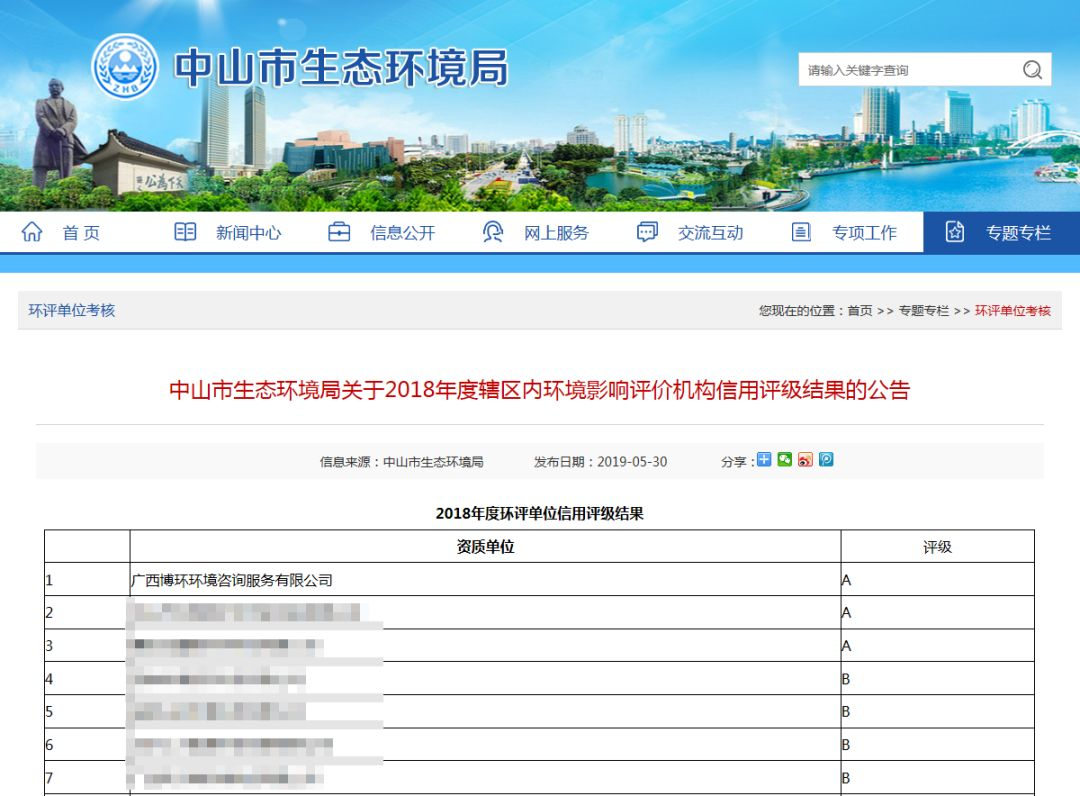
Task: Share the article via WeChat icon
Action: click(x=785, y=460)
